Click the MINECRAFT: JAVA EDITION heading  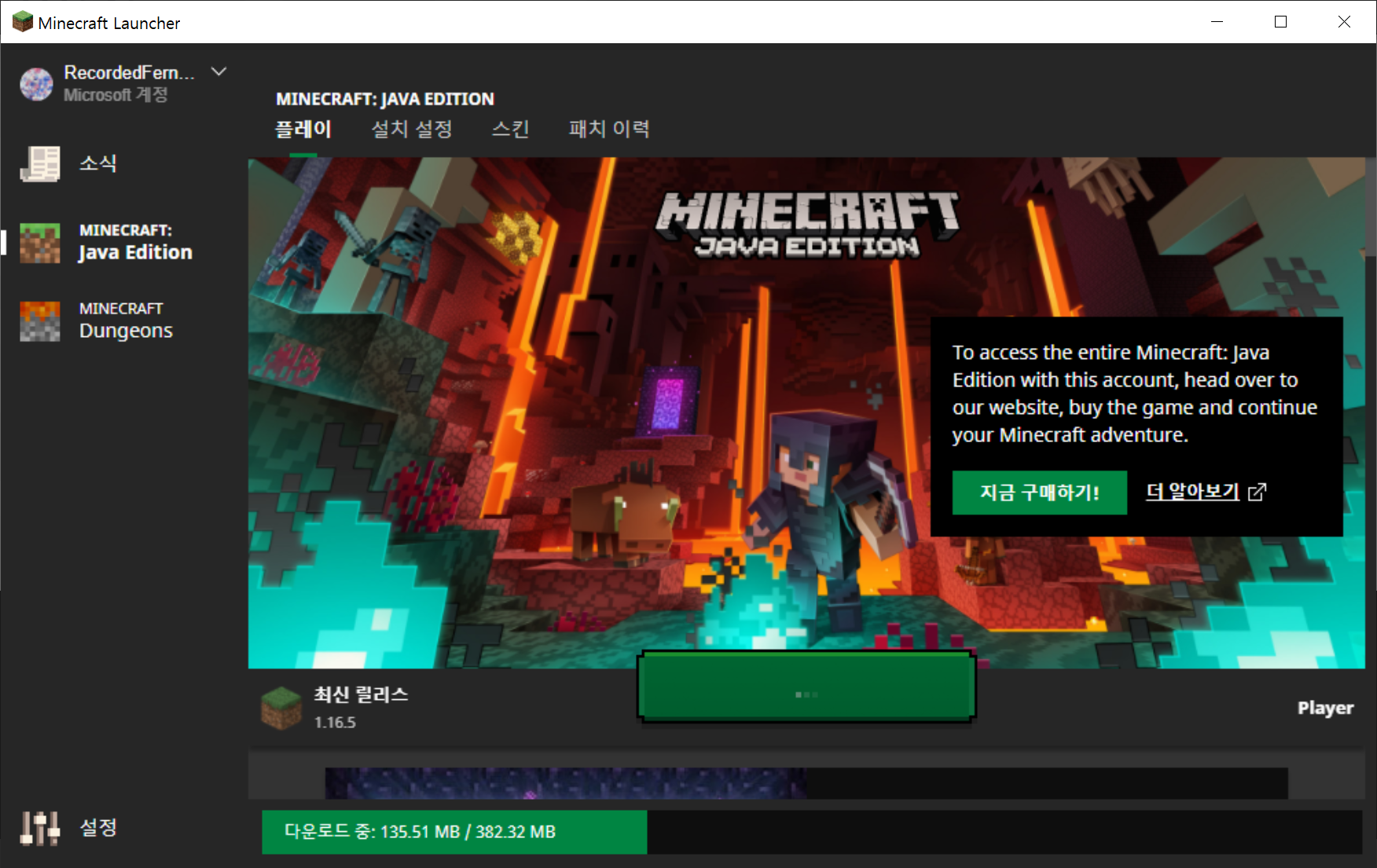pos(385,99)
